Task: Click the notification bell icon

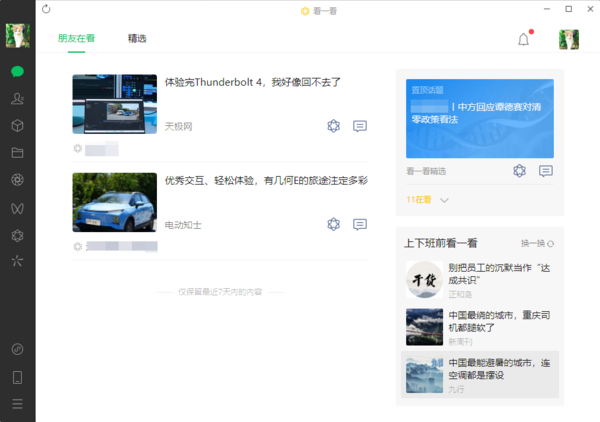Action: click(523, 40)
